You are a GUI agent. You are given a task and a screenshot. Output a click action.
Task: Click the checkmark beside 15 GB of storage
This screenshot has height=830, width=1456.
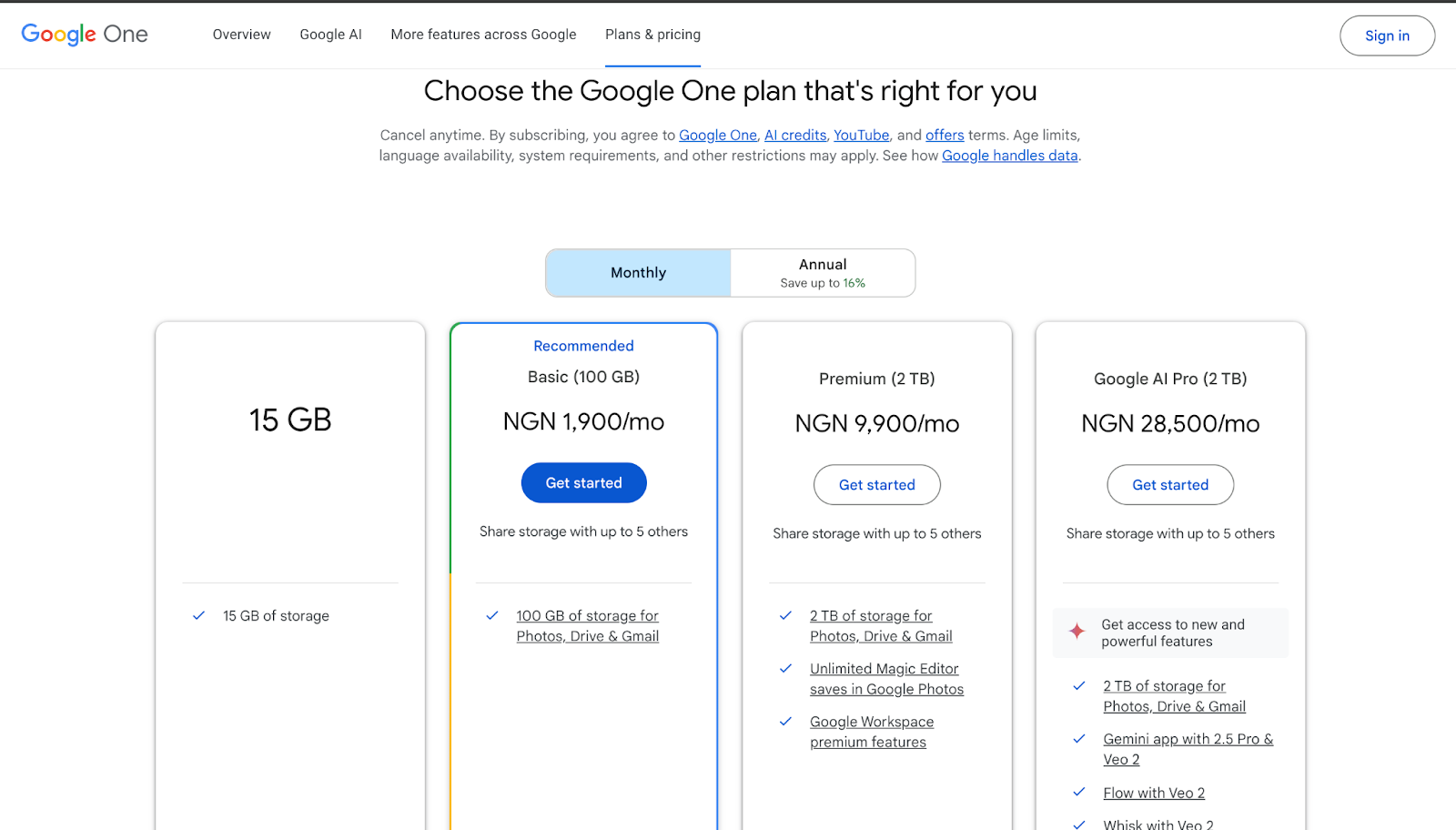click(x=198, y=615)
